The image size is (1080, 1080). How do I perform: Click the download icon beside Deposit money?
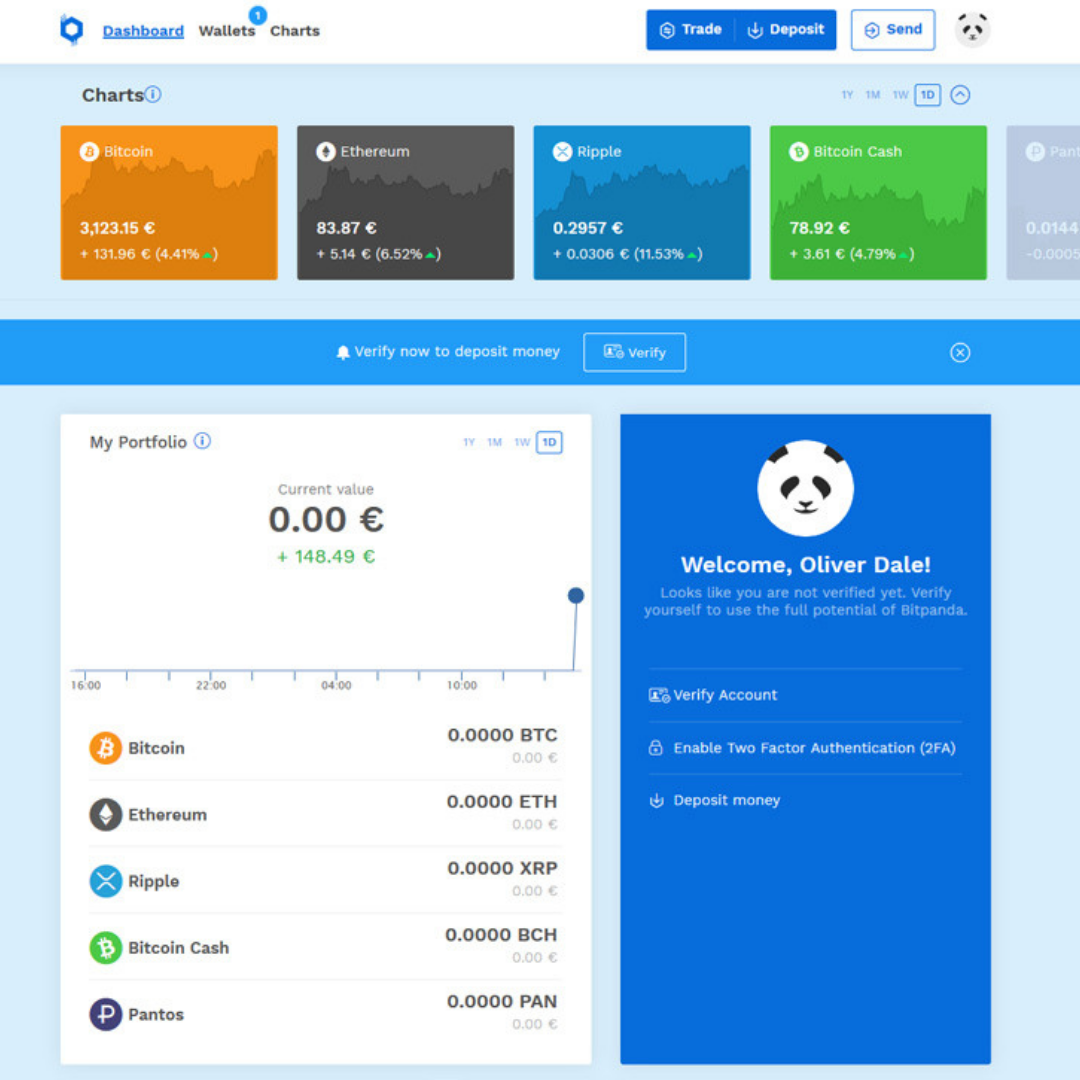pyautogui.click(x=656, y=800)
